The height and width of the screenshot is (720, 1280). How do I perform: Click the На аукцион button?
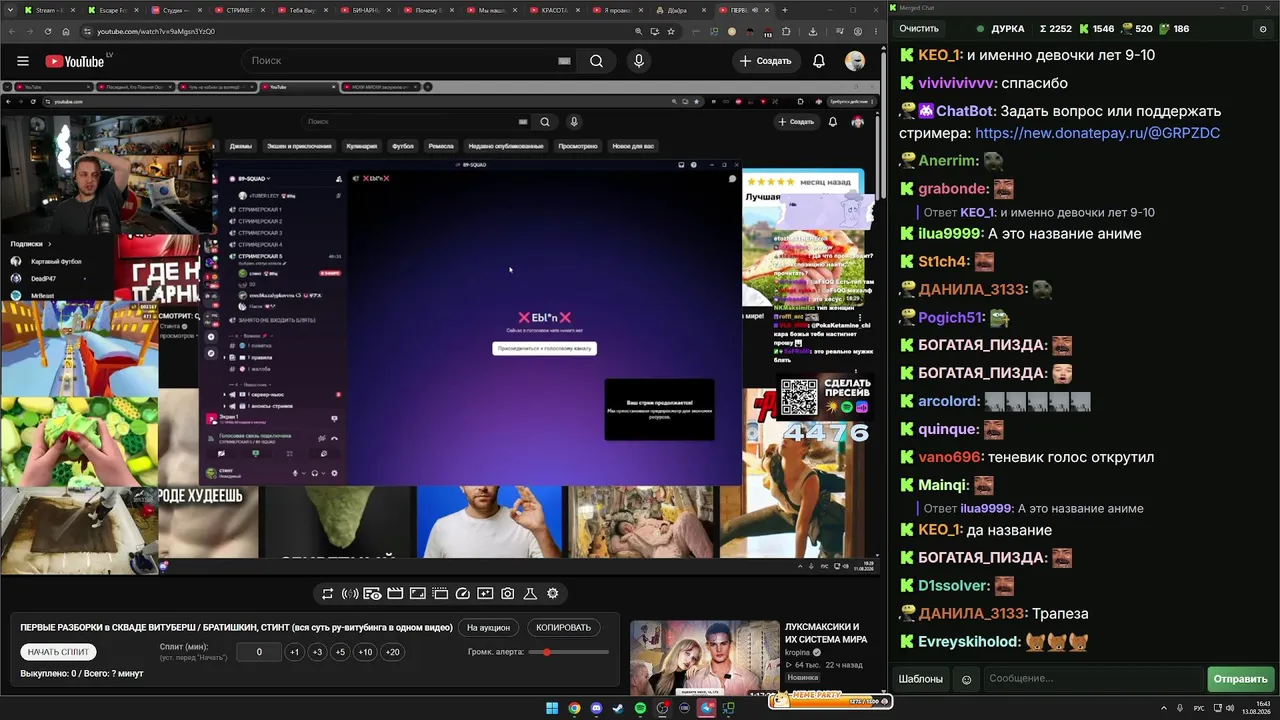click(488, 628)
